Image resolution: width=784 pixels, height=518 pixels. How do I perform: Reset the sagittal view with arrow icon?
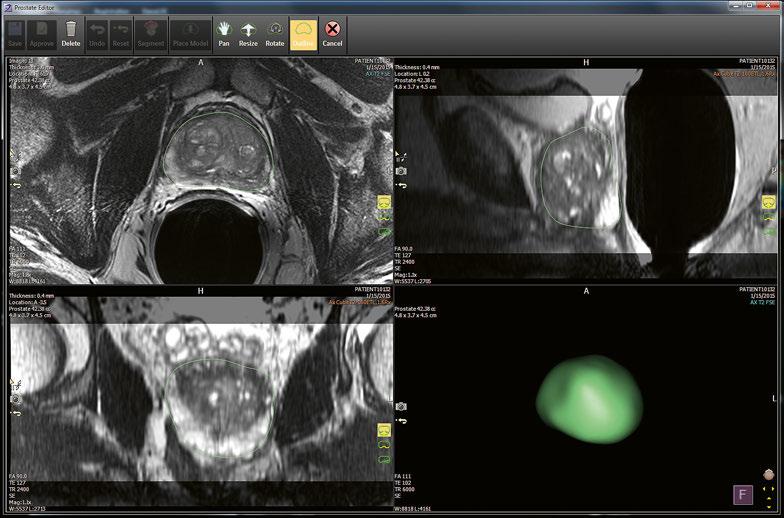(x=401, y=186)
